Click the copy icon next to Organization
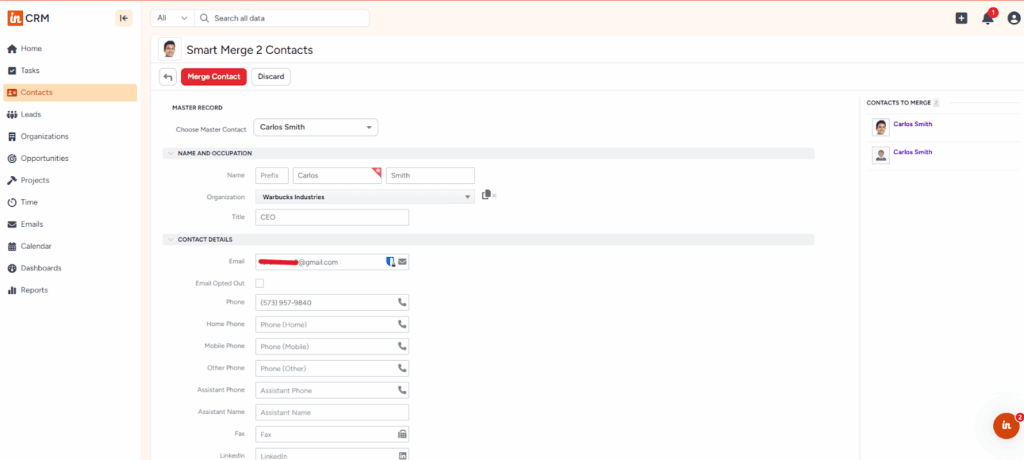This screenshot has height=460, width=1024. (x=486, y=195)
